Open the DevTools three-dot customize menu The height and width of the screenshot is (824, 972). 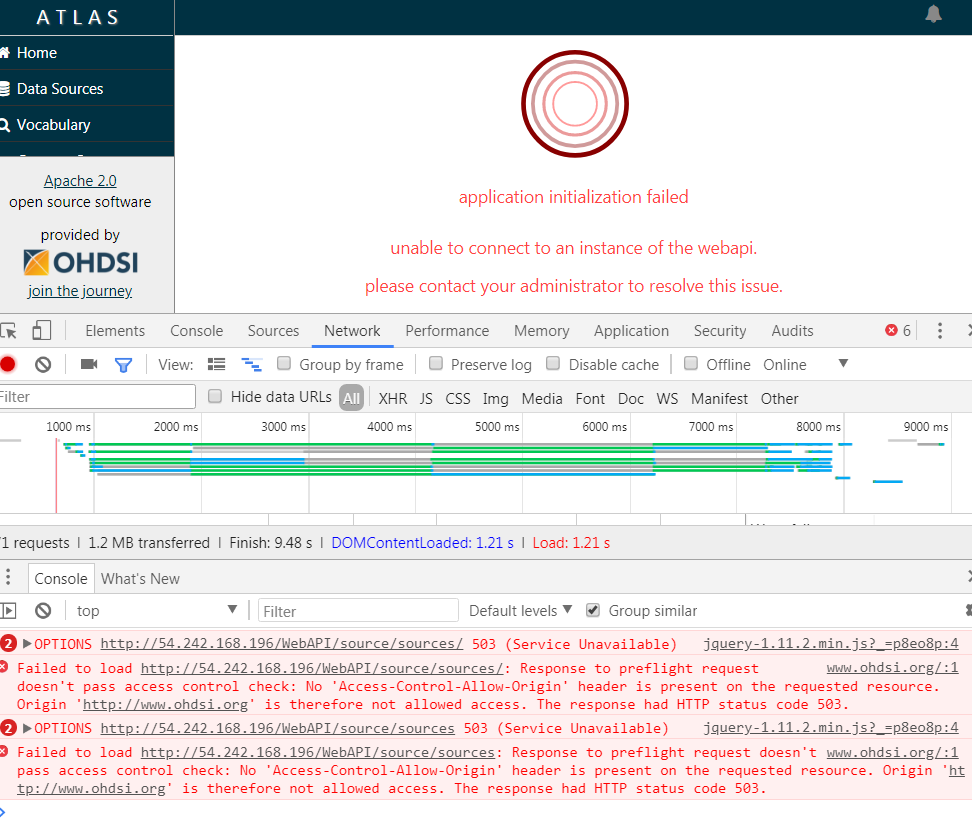[x=938, y=330]
